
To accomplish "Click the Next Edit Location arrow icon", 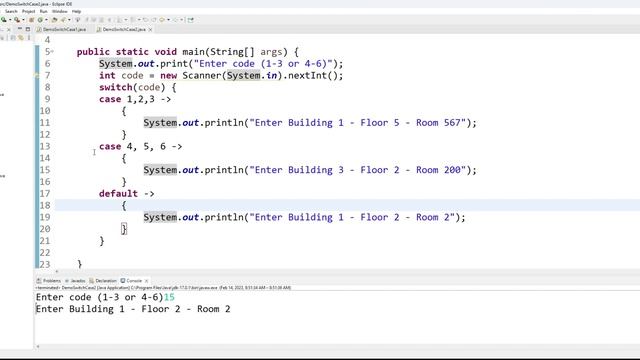I will (x=154, y=20).
